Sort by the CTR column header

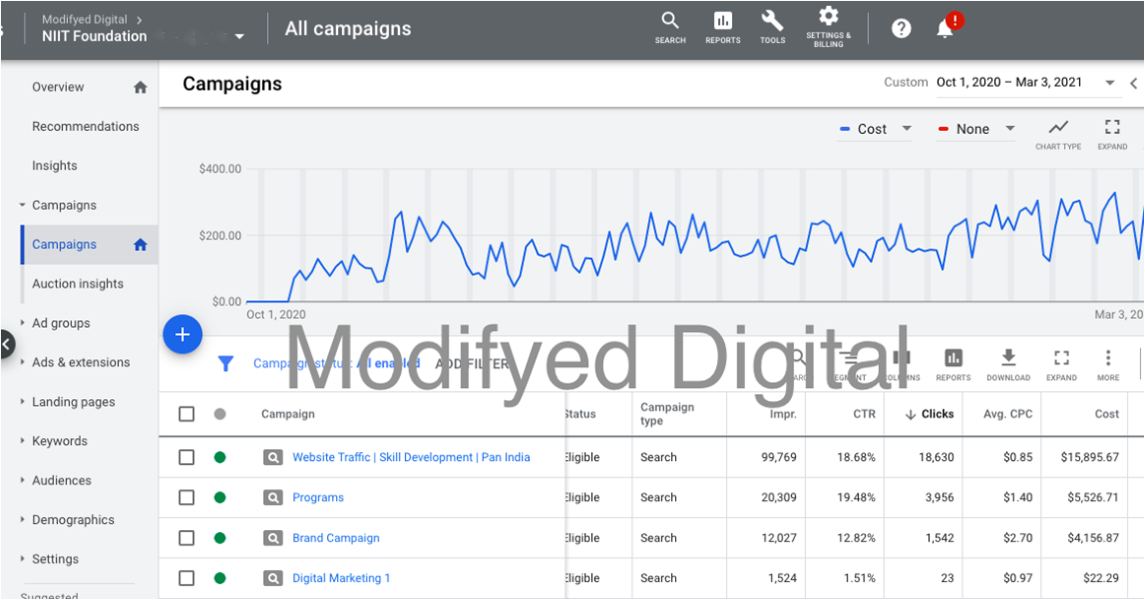(864, 414)
